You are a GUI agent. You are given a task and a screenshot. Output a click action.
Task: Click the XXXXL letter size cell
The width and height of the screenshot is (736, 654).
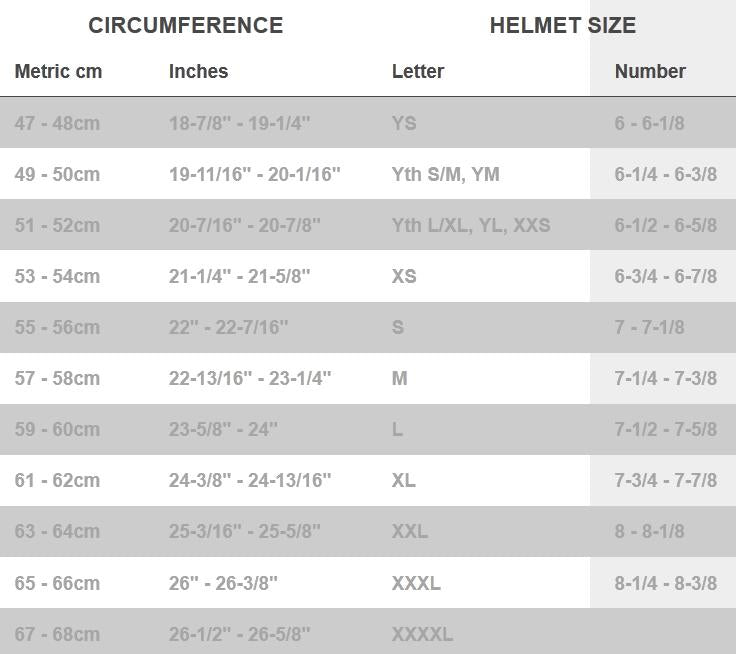(x=422, y=634)
